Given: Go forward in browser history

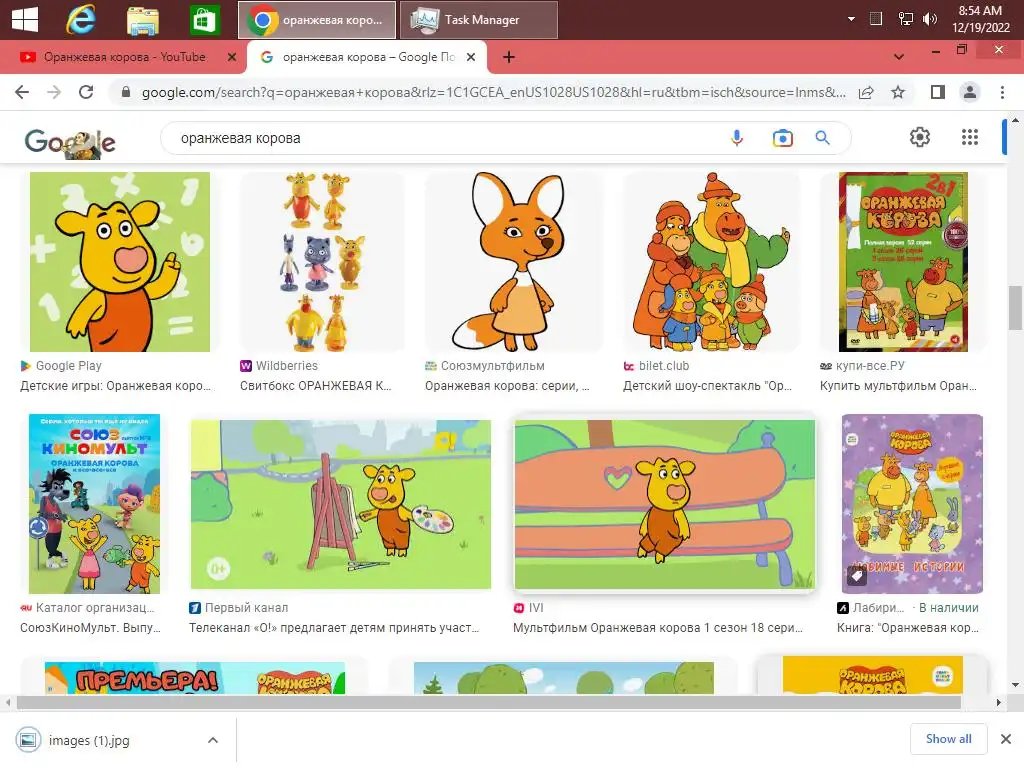Looking at the screenshot, I should click(54, 92).
